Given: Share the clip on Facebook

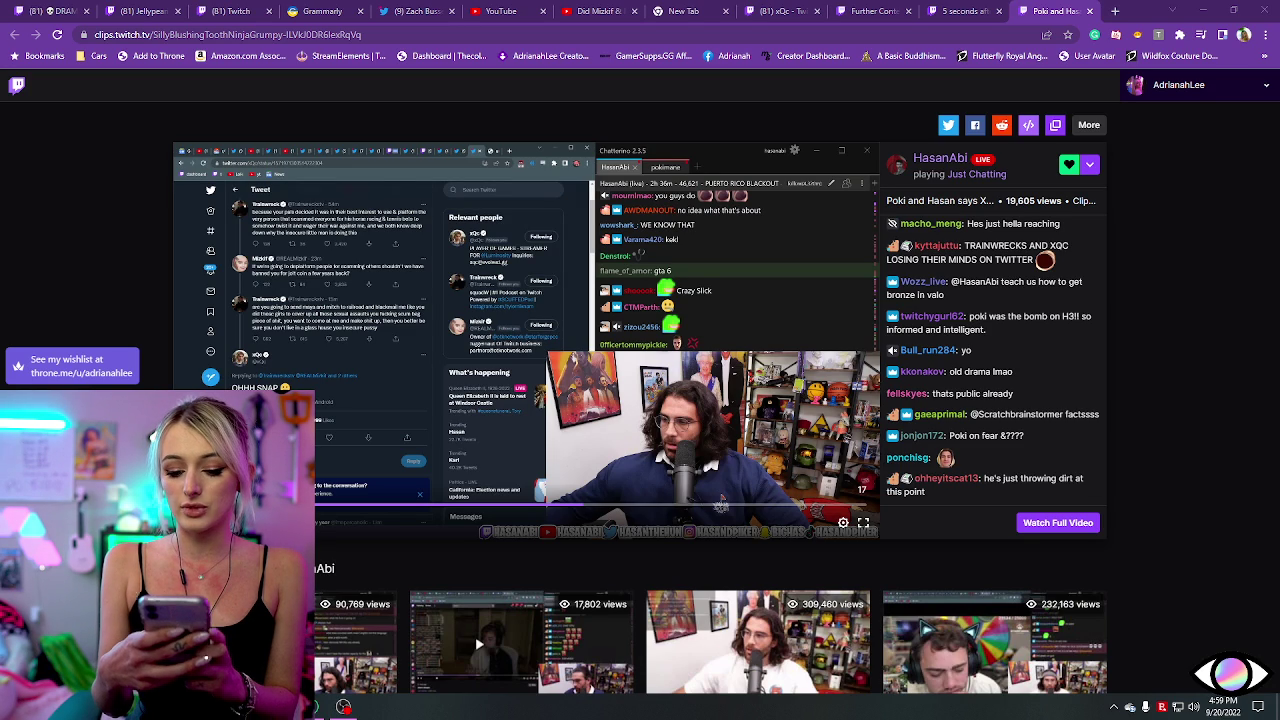Looking at the screenshot, I should (x=975, y=125).
